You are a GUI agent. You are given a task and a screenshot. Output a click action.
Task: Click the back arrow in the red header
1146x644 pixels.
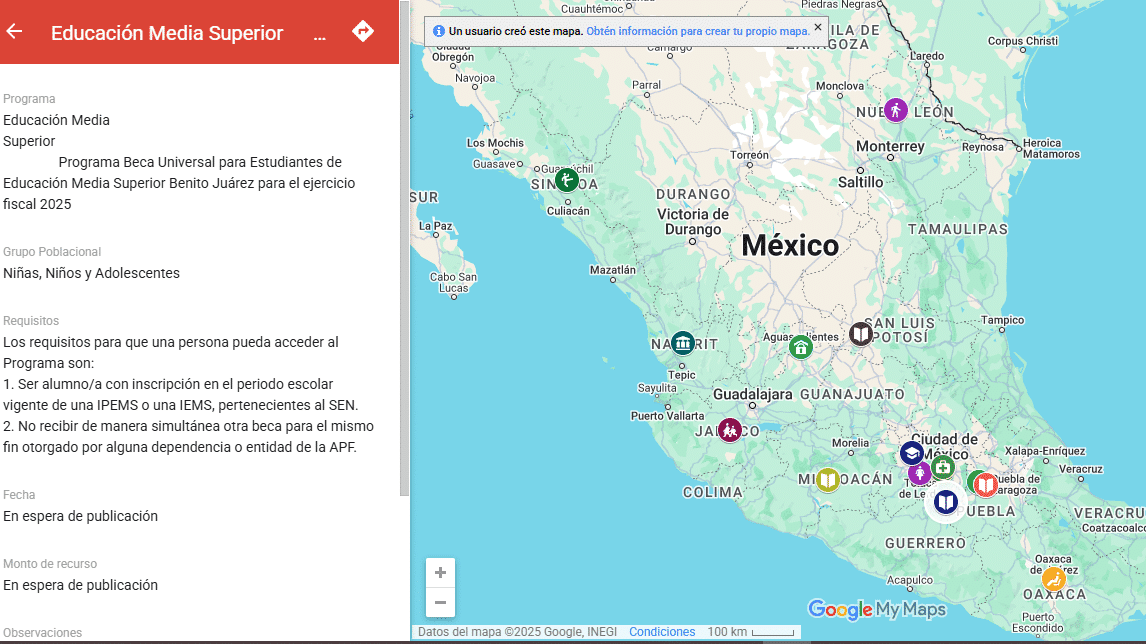14,32
